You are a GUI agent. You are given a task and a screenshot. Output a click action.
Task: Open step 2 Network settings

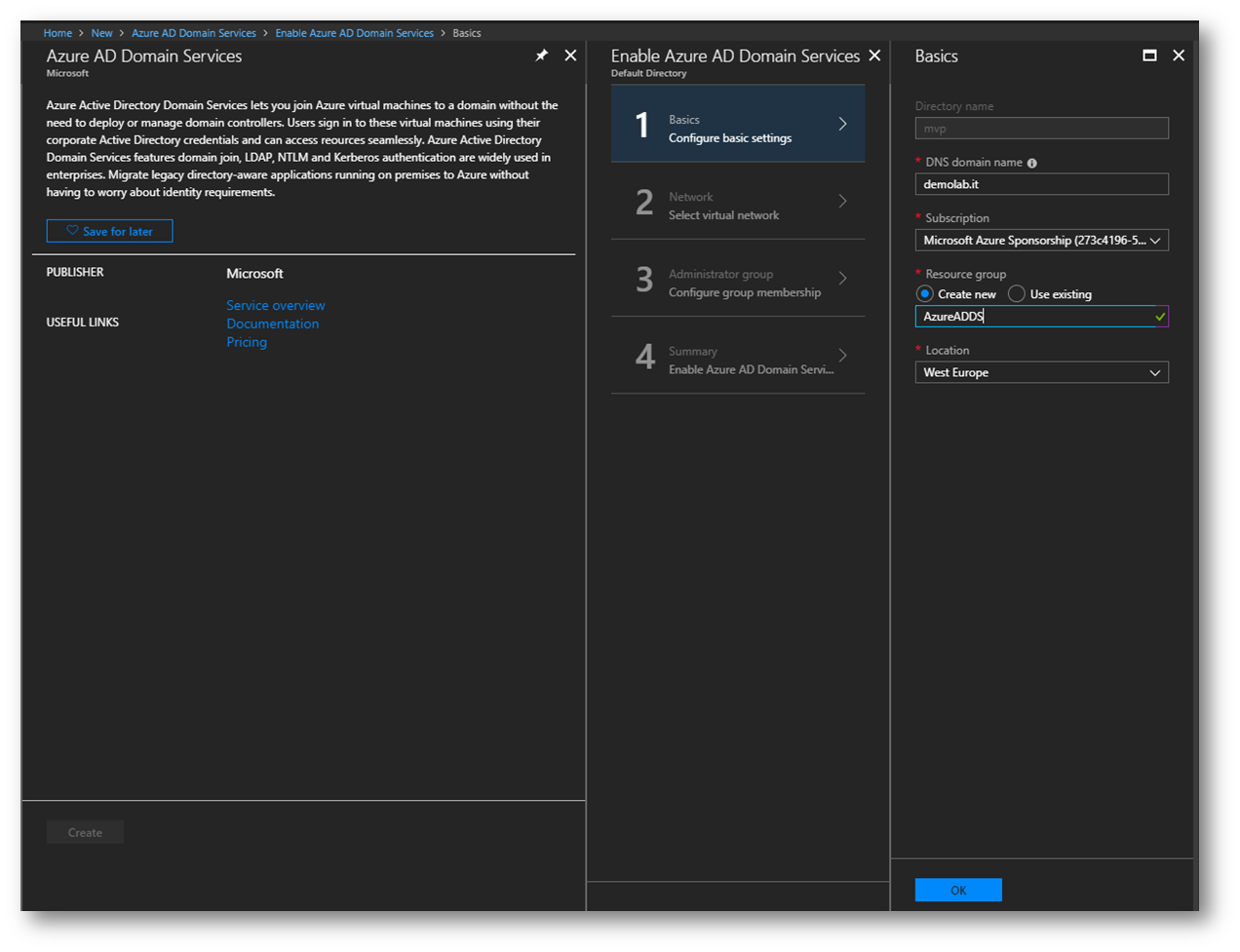tap(738, 202)
